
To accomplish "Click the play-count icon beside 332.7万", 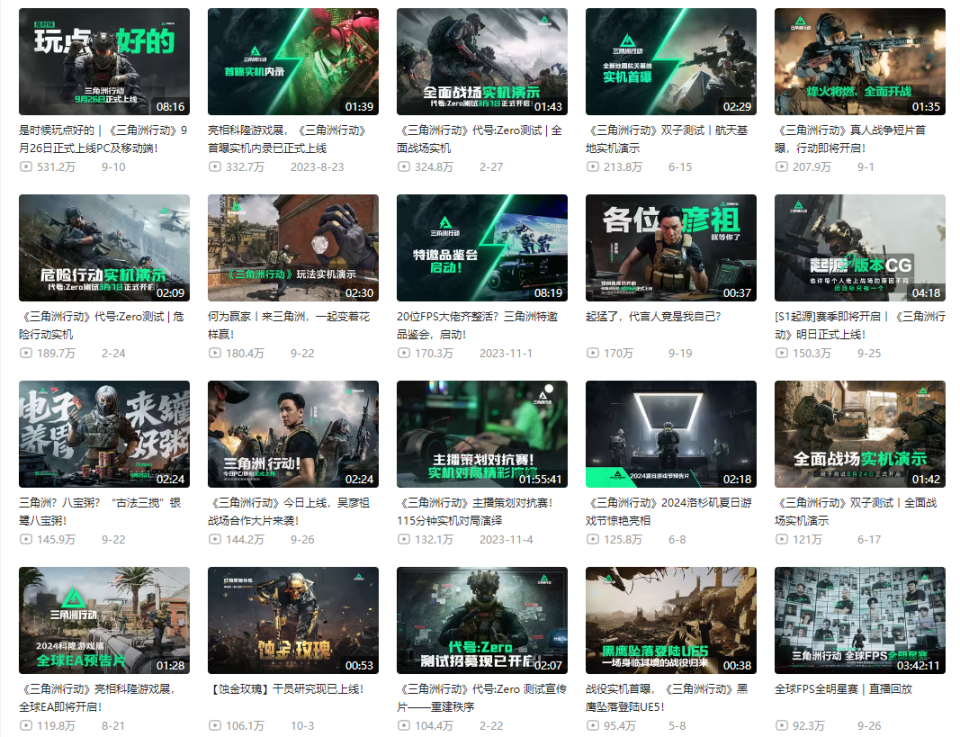I will click(x=214, y=166).
